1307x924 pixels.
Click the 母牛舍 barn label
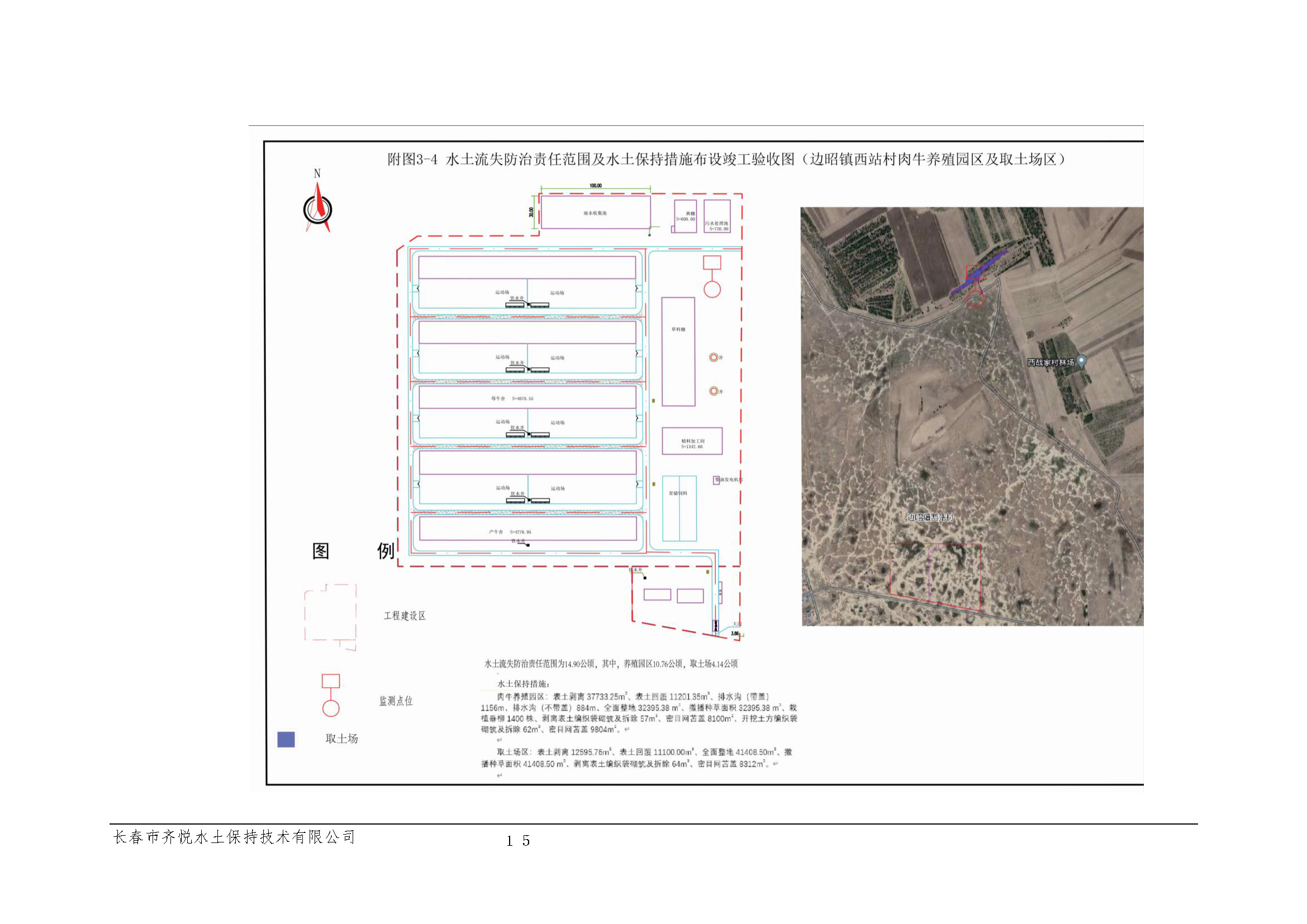pyautogui.click(x=498, y=398)
